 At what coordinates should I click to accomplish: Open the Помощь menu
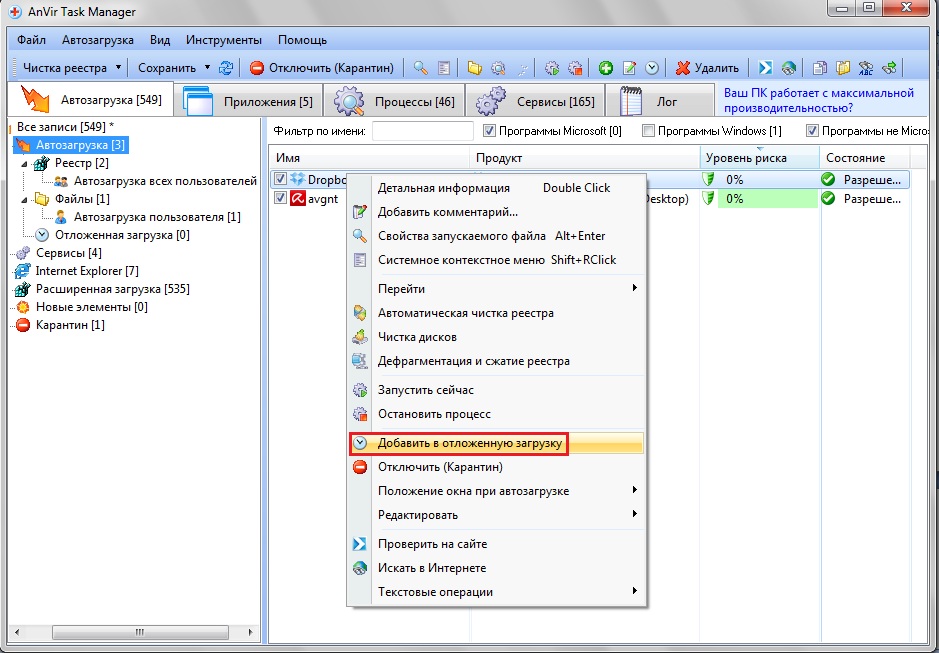pos(302,40)
